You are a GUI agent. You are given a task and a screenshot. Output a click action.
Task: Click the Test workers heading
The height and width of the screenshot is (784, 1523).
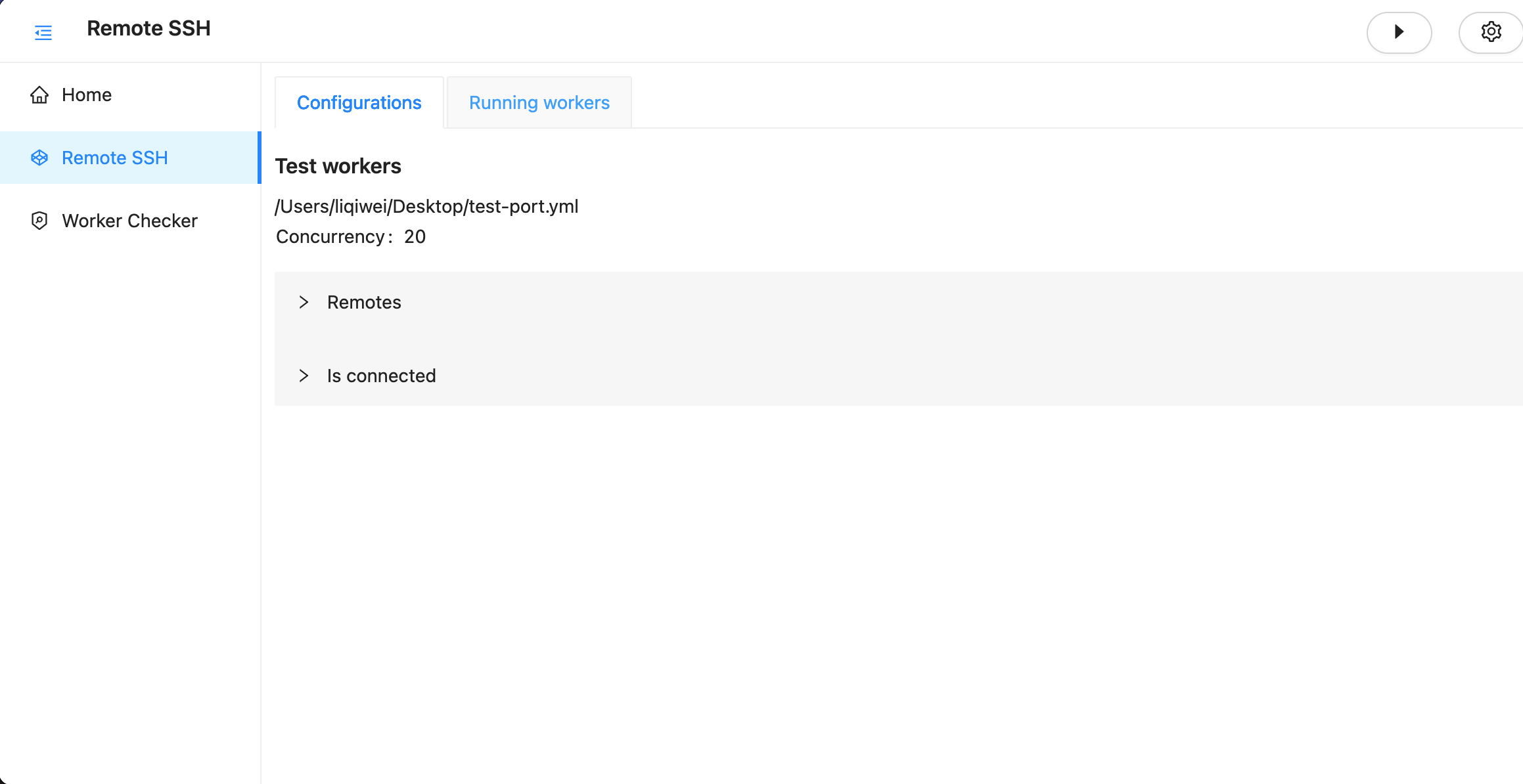click(338, 166)
